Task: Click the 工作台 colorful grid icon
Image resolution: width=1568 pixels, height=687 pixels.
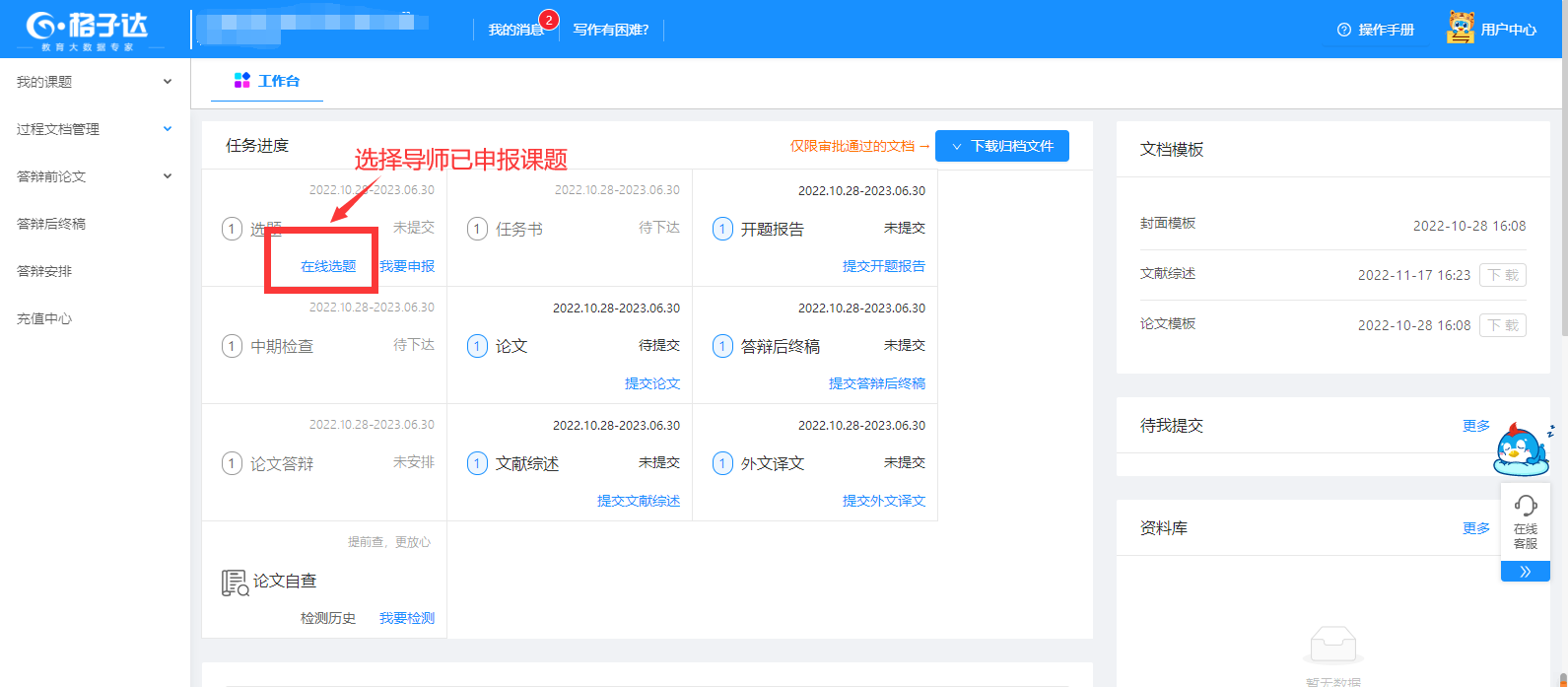Action: coord(241,81)
